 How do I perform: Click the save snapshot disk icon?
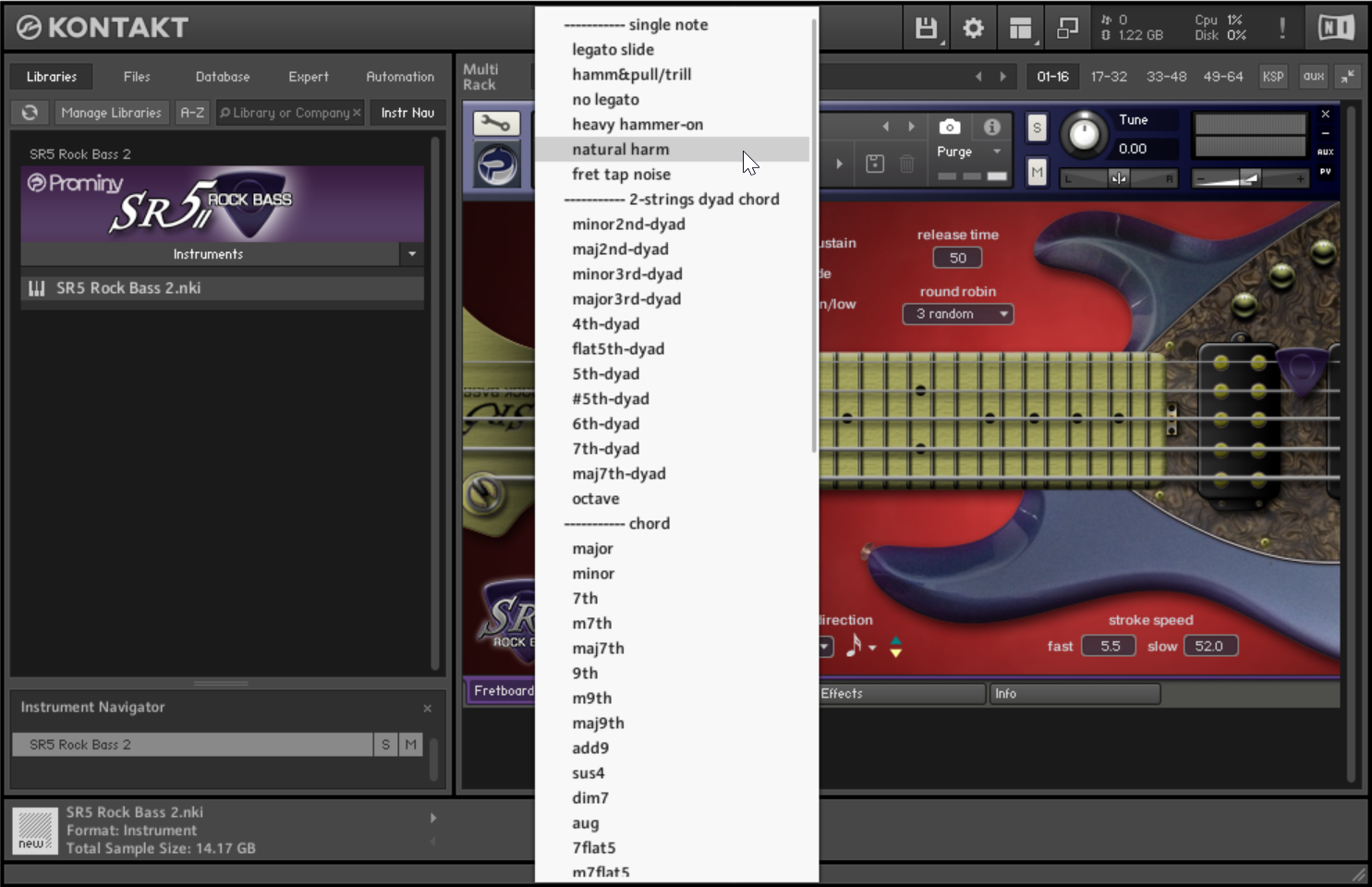point(875,164)
